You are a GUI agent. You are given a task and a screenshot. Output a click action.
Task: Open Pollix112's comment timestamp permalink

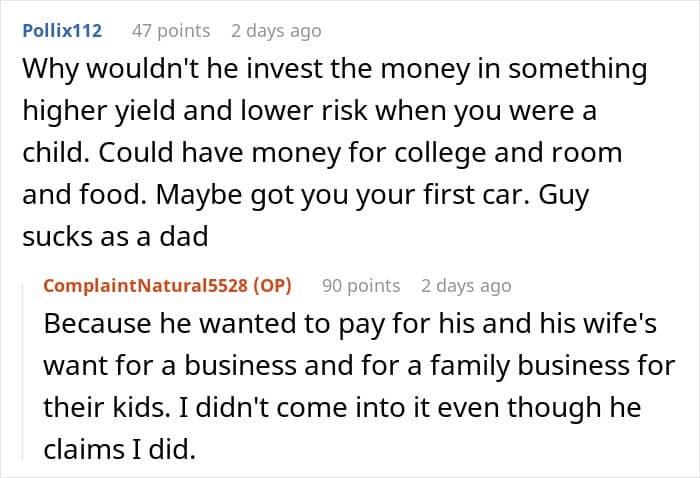coord(276,30)
